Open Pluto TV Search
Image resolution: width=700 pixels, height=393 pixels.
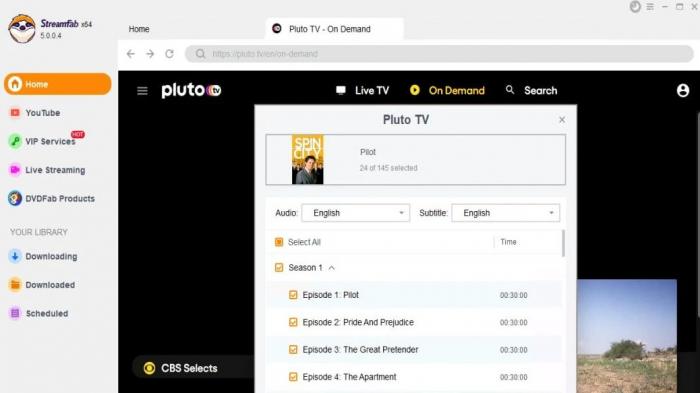click(531, 91)
